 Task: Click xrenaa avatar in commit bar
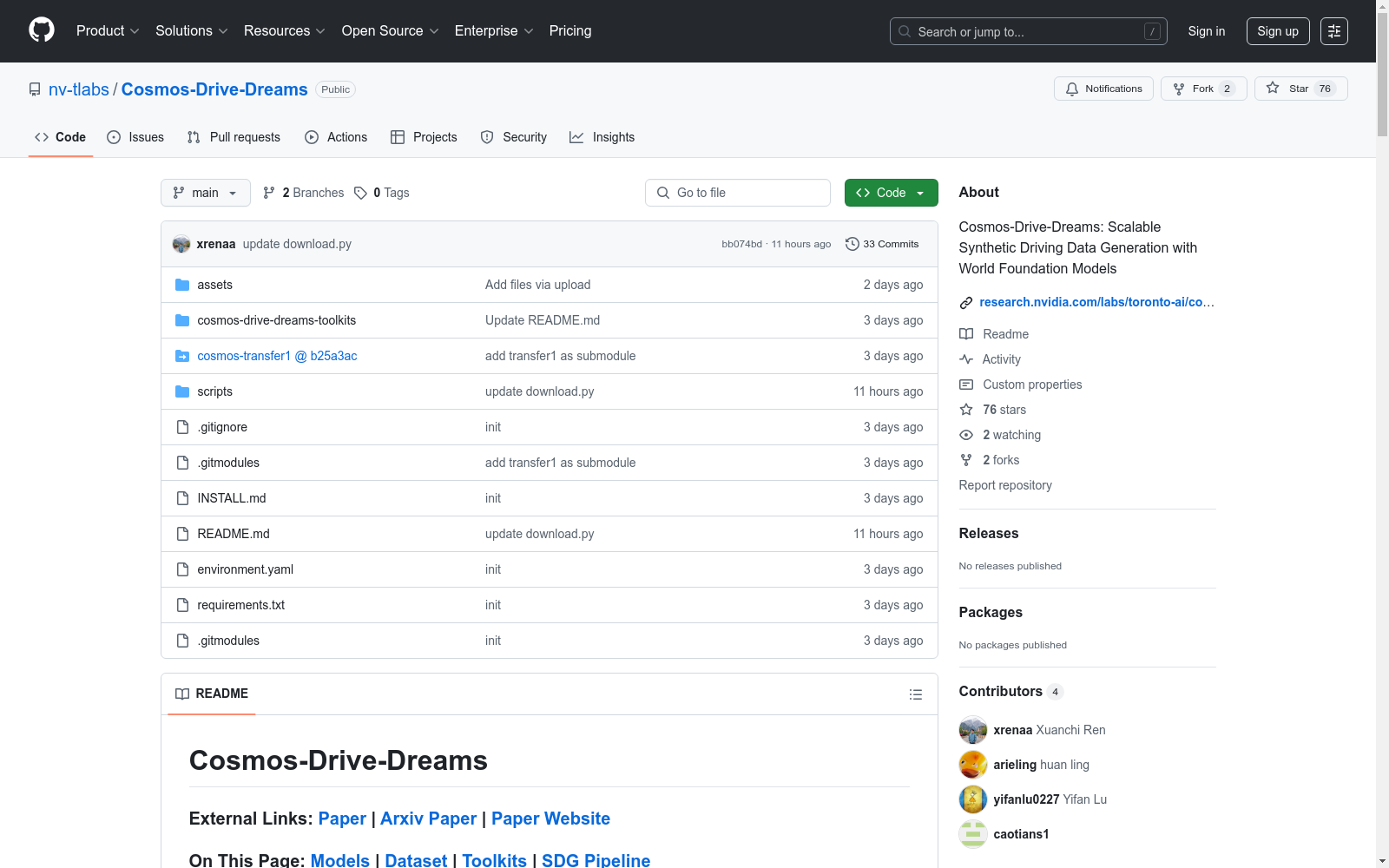point(181,244)
